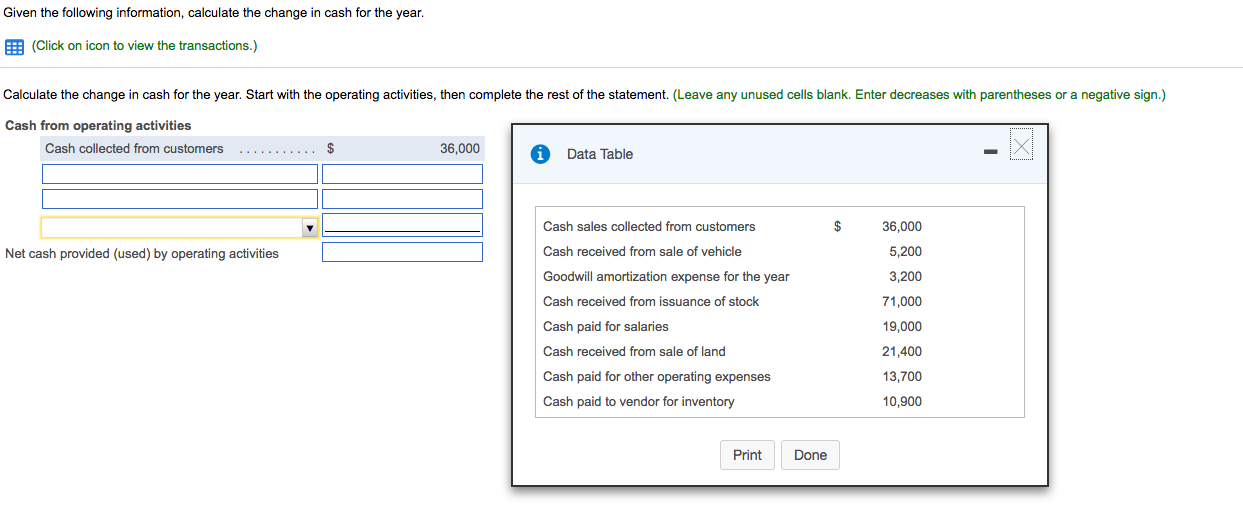Open '(Click on icon to view the transactions.)' link
The height and width of the screenshot is (529, 1243).
click(x=145, y=46)
